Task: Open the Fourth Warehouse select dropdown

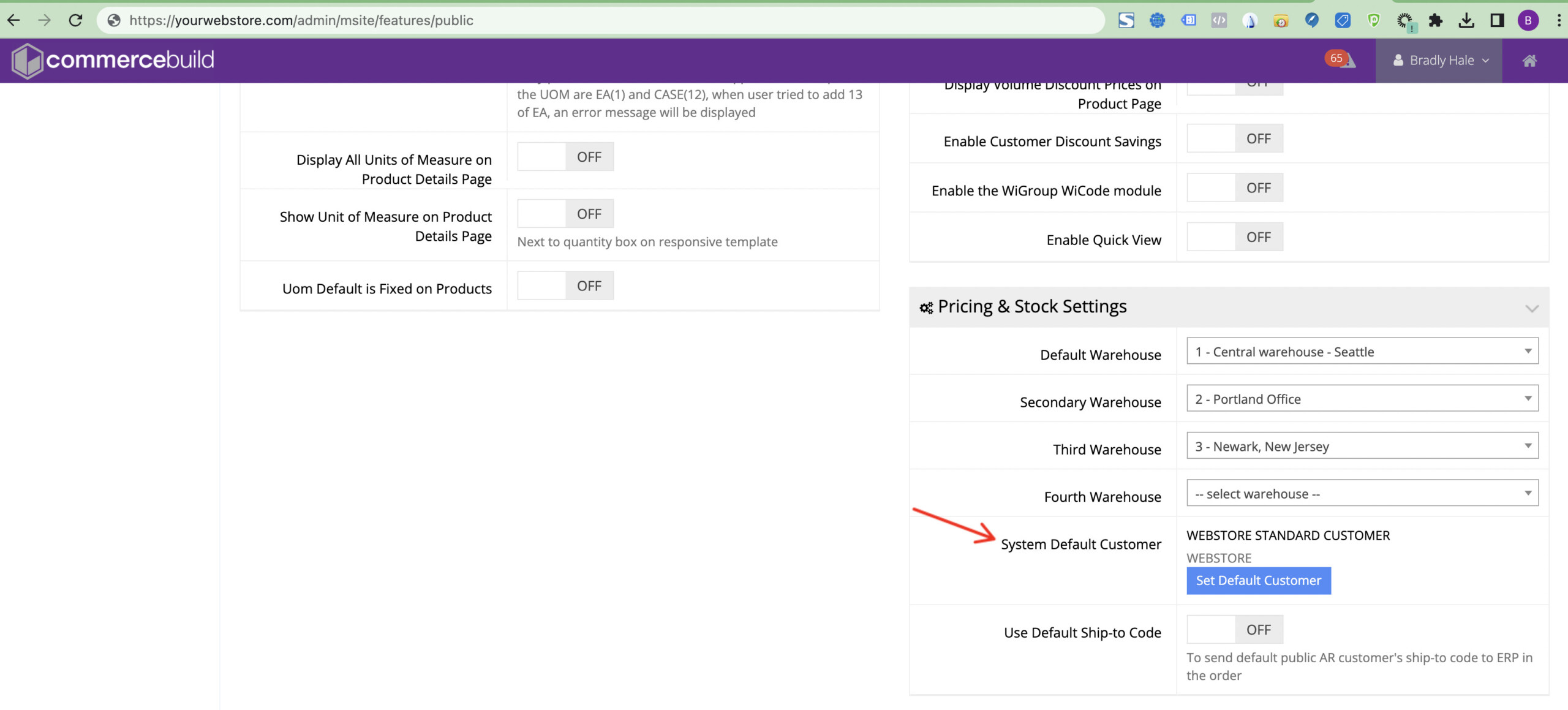Action: tap(1362, 494)
